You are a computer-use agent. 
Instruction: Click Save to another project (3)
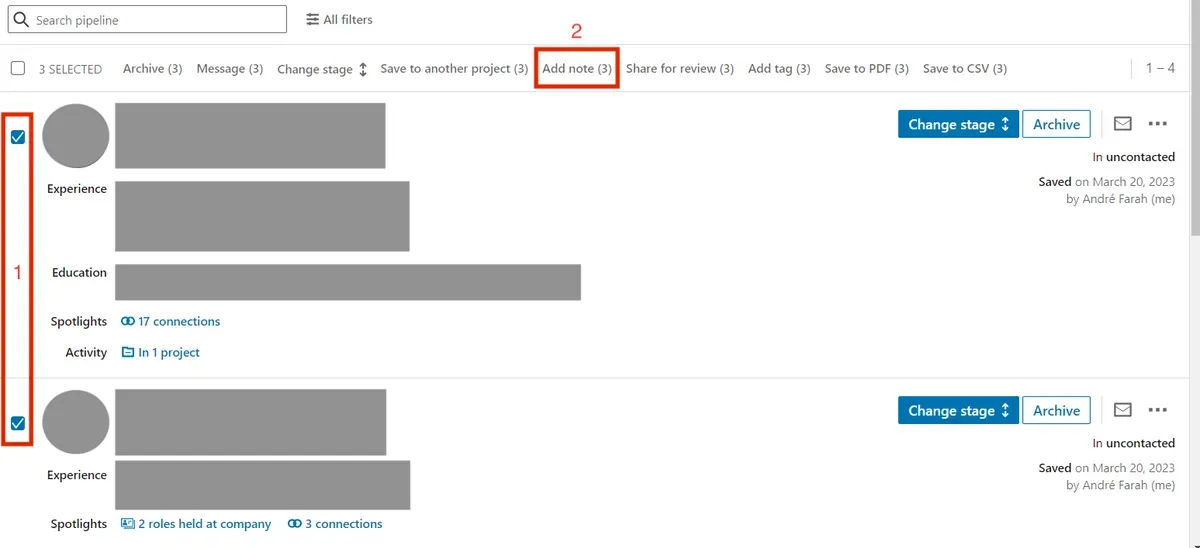[454, 68]
